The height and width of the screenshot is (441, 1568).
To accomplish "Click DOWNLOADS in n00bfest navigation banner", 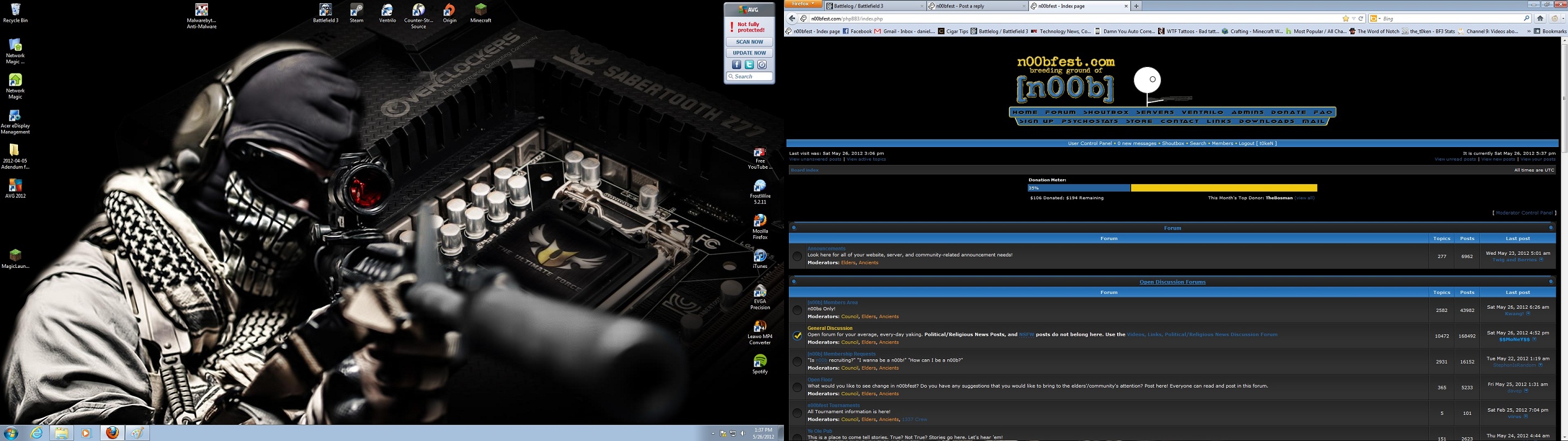I will 1267,121.
